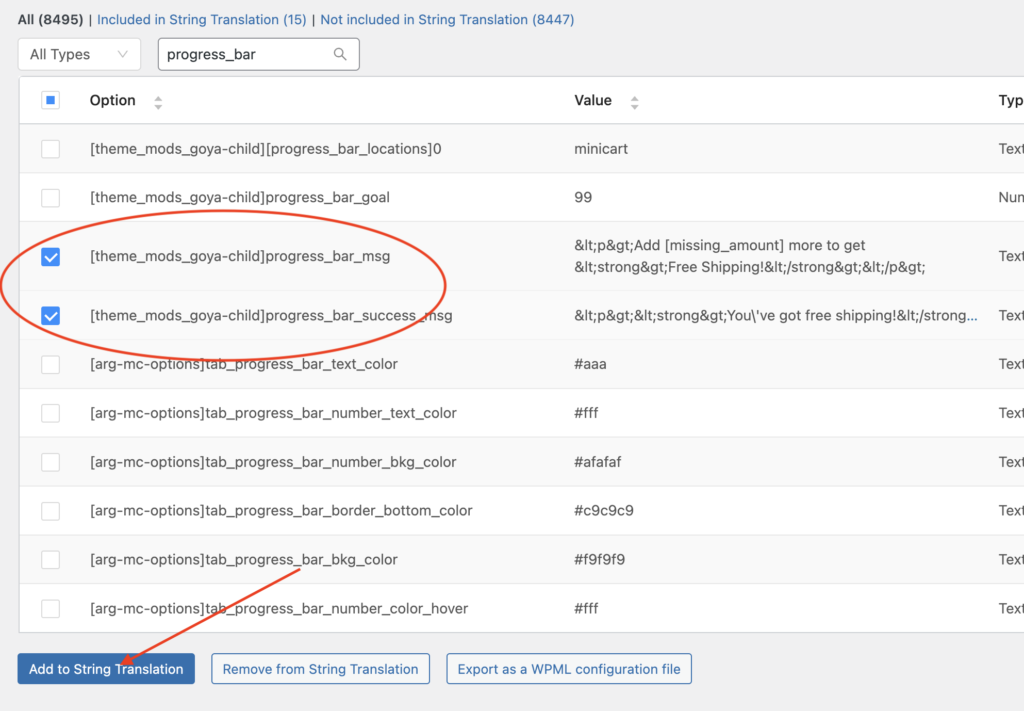The image size is (1024, 711).
Task: Sort by Value column arrows
Action: click(634, 102)
